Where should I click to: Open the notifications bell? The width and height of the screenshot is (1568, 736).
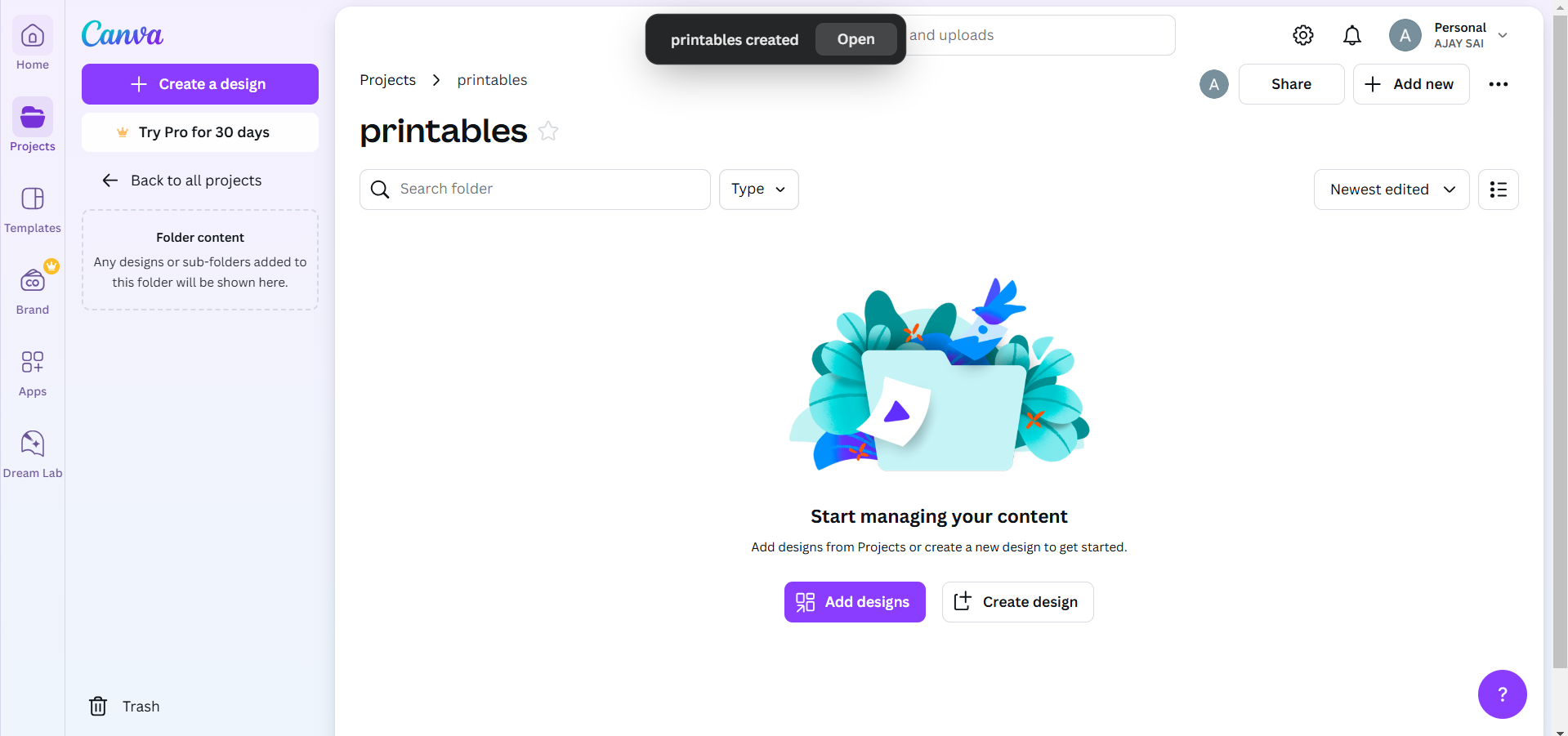click(x=1352, y=35)
